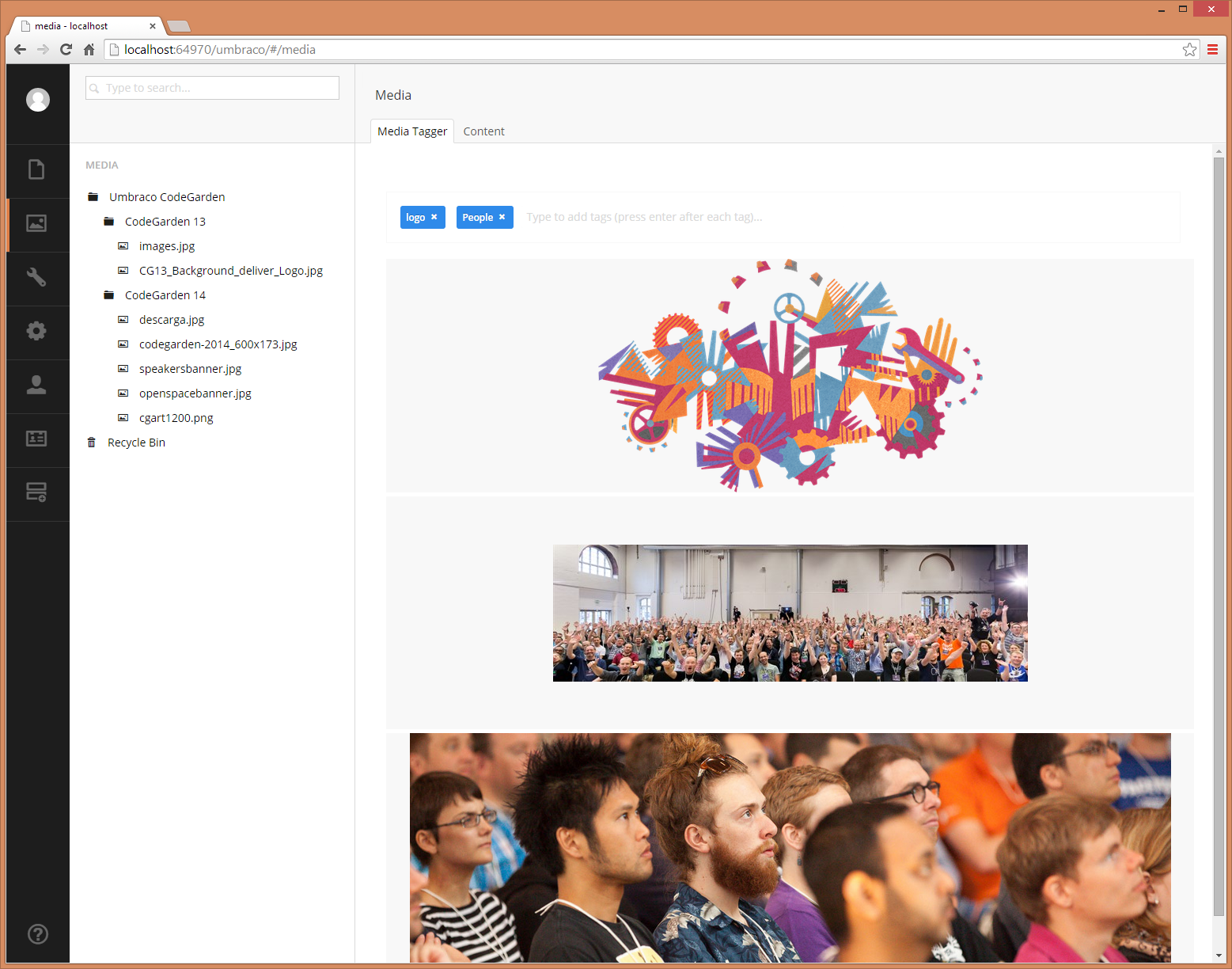The width and height of the screenshot is (1232, 969).
Task: Select the media - localhost browser tab
Action: point(85,26)
